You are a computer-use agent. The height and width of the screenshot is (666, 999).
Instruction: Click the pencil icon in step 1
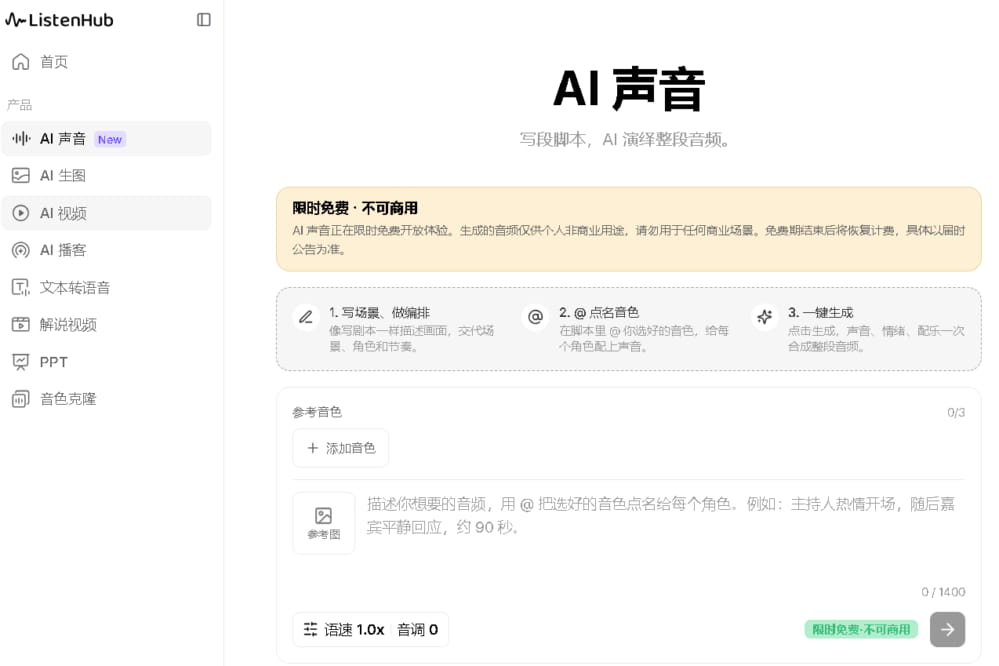click(x=306, y=316)
